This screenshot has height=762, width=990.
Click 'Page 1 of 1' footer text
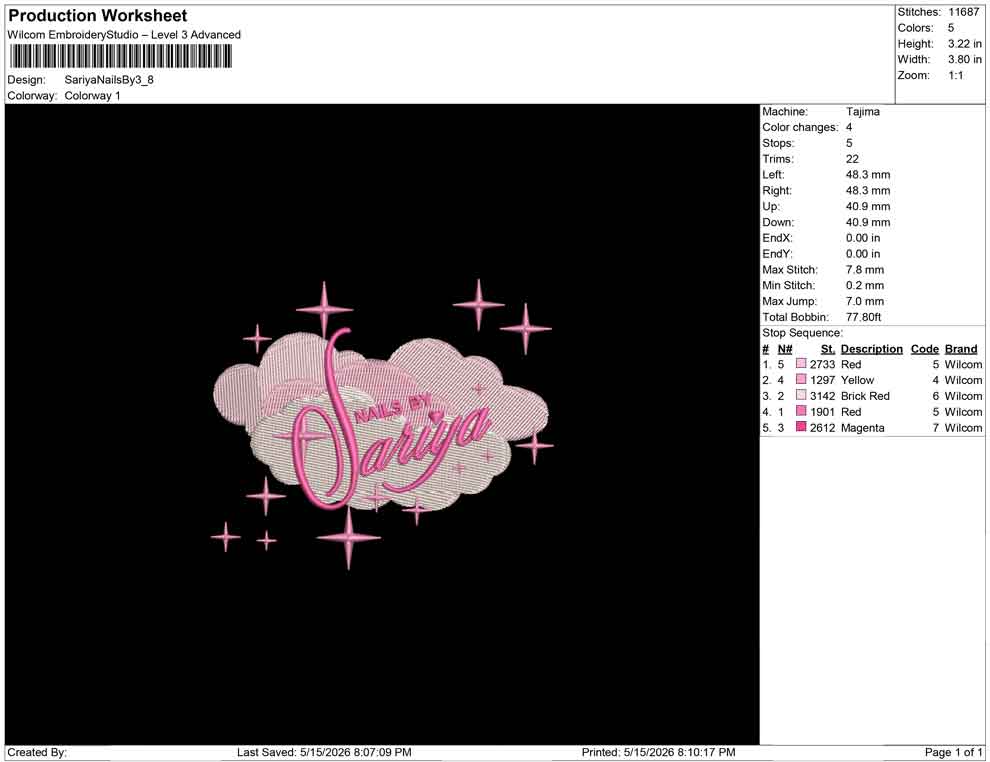click(953, 752)
